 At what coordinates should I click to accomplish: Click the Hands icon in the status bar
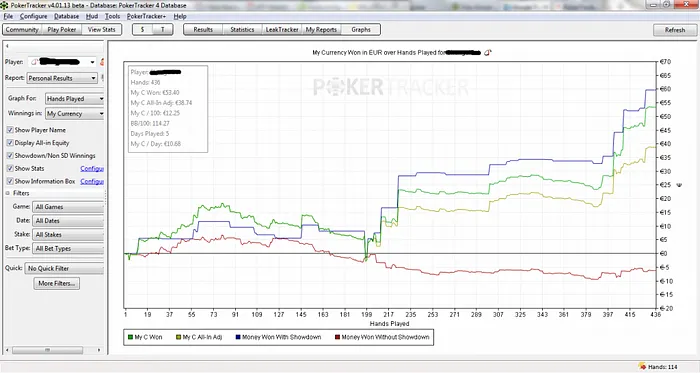pos(642,366)
